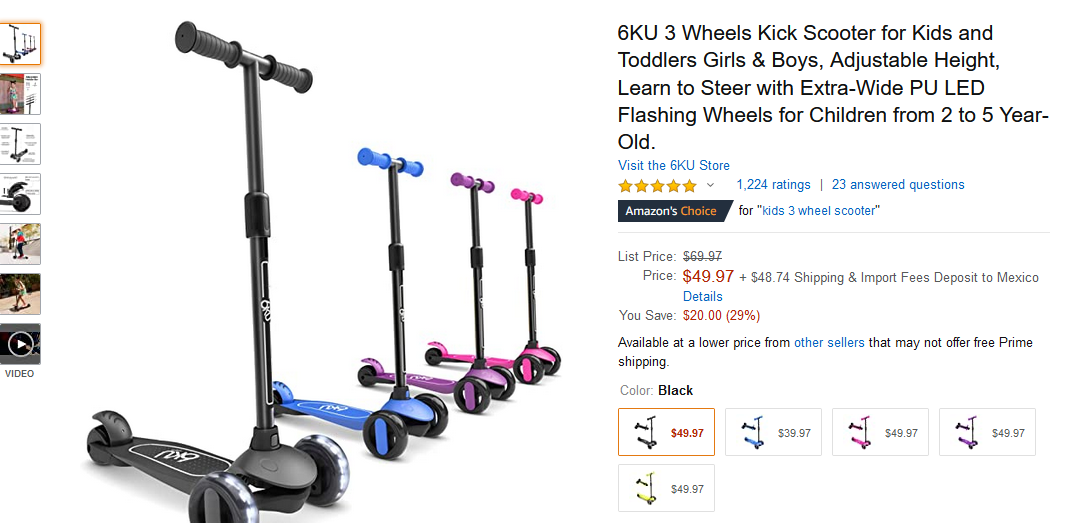Open the other sellers link
Screen dimensions: 1071x523
(829, 343)
